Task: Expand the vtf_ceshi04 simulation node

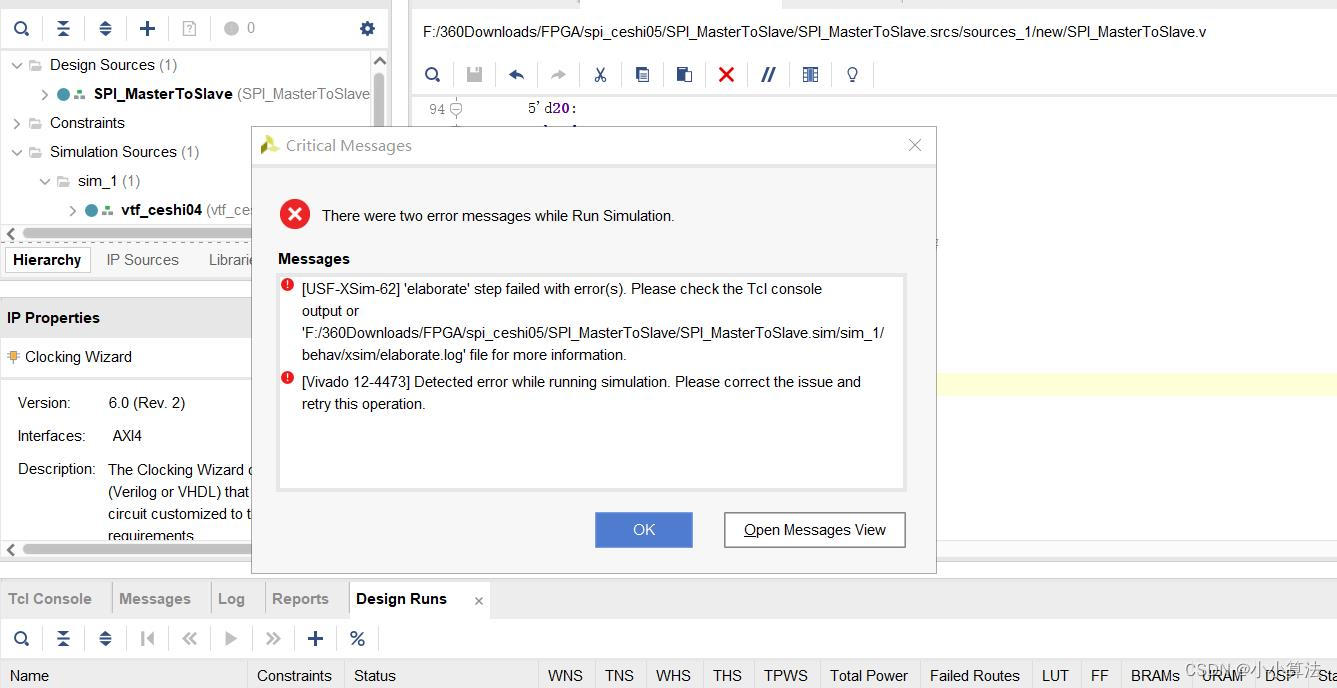Action: (x=73, y=210)
